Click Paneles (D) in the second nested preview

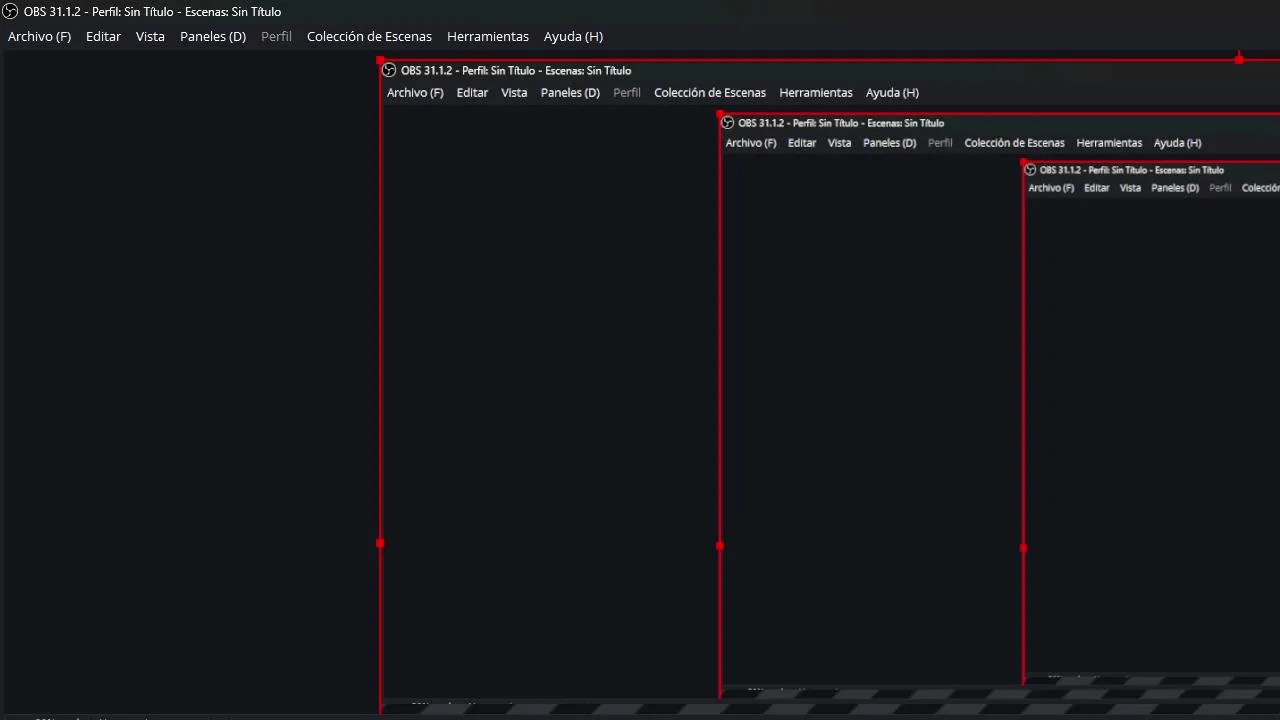[889, 143]
